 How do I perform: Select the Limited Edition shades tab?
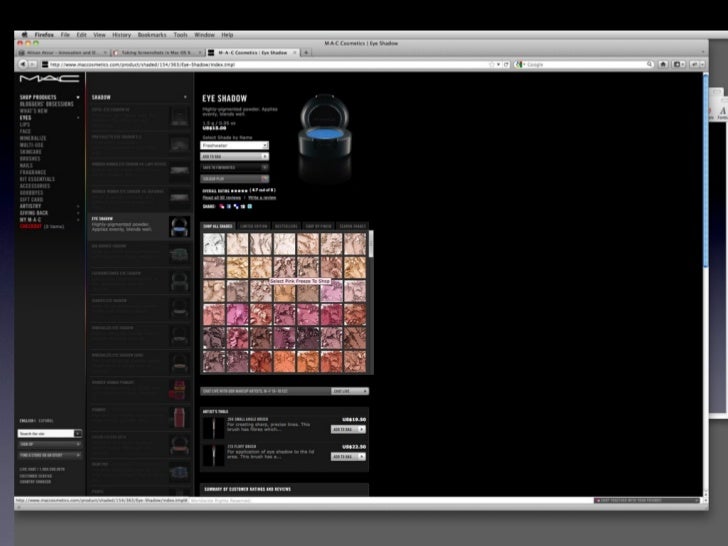tap(254, 226)
